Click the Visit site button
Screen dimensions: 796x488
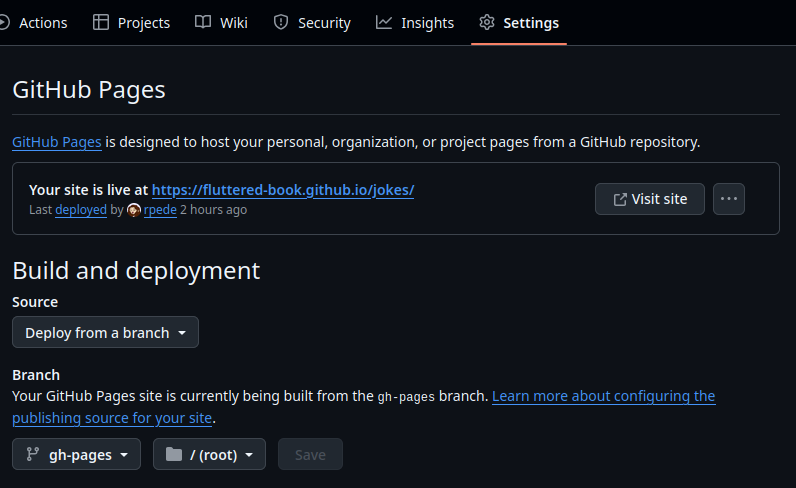tap(650, 199)
